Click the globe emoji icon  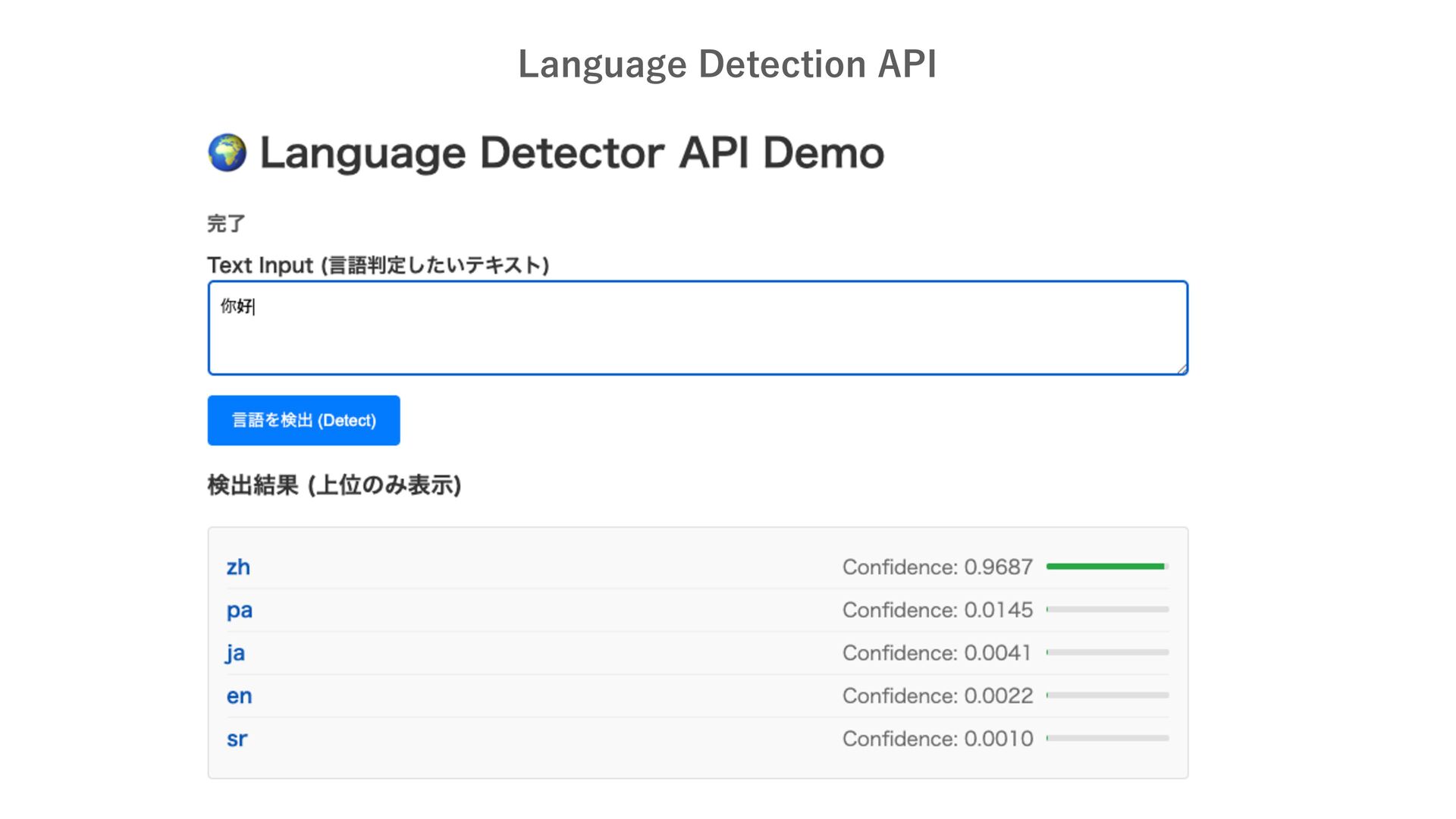[227, 152]
